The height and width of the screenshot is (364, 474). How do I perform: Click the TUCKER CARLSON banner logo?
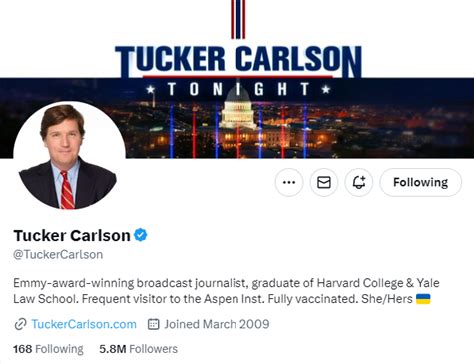coord(238,59)
